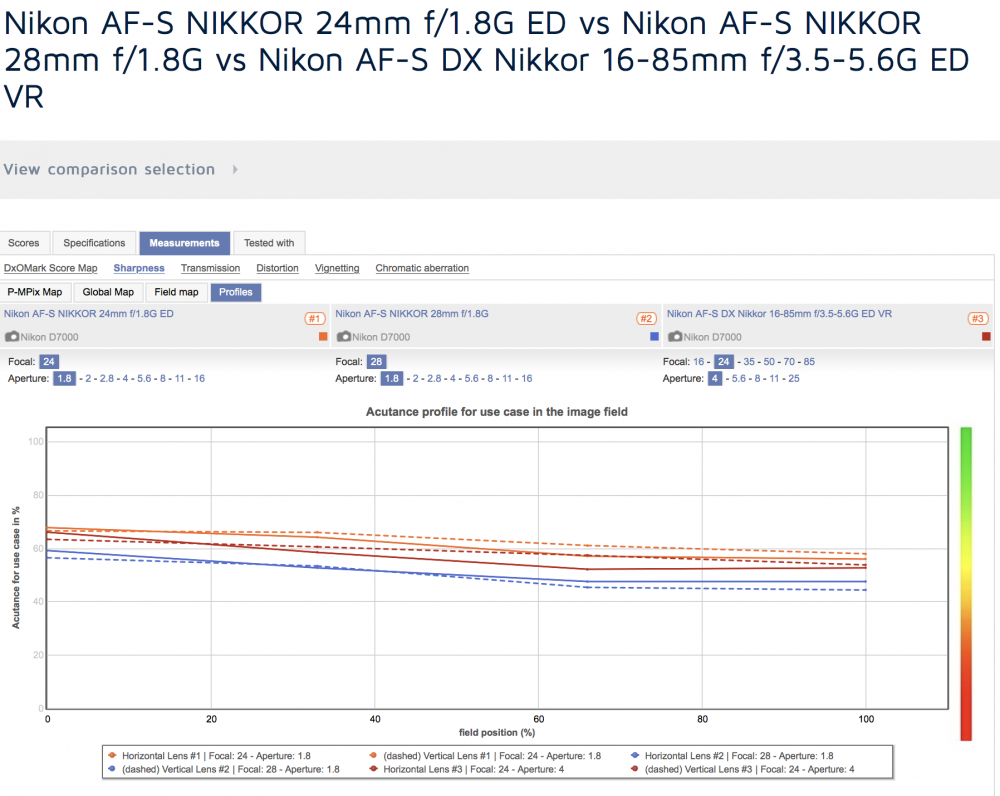Set lens #3 focal length to 16
This screenshot has width=1000, height=796.
(699, 362)
